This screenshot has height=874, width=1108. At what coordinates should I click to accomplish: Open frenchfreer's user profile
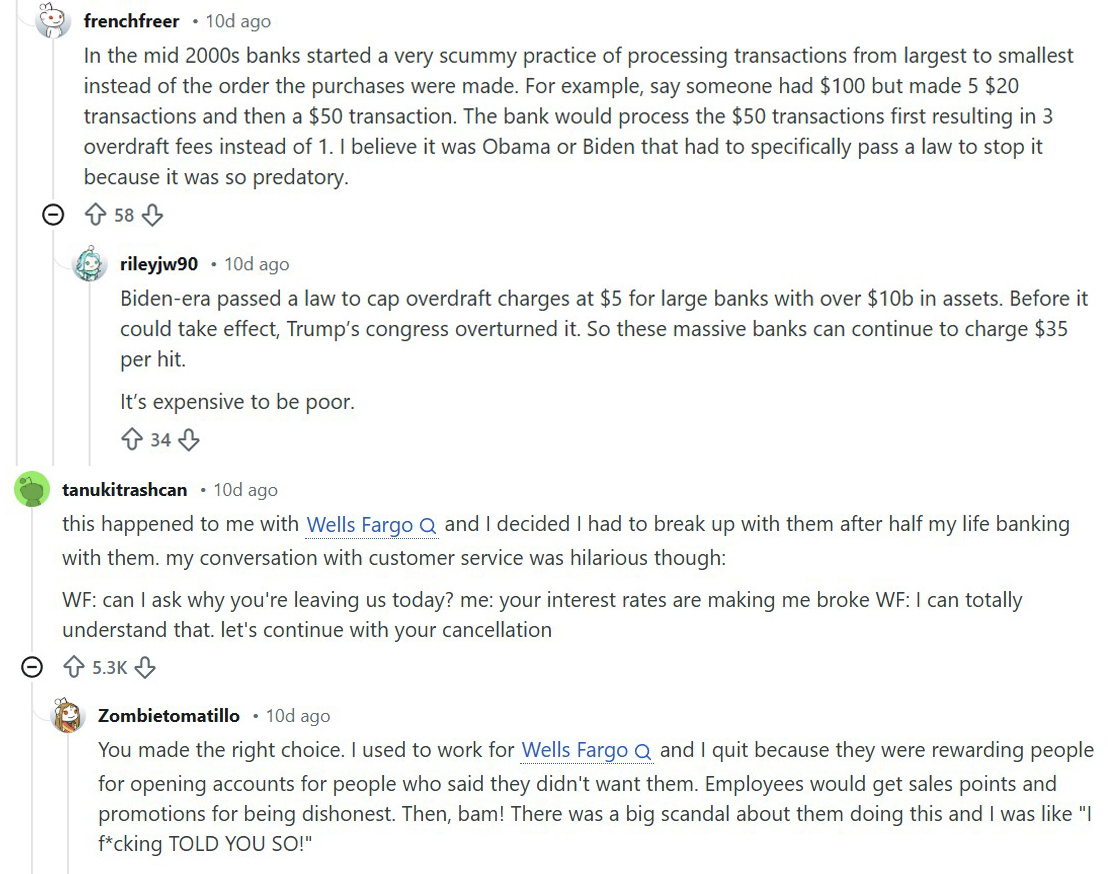click(131, 21)
